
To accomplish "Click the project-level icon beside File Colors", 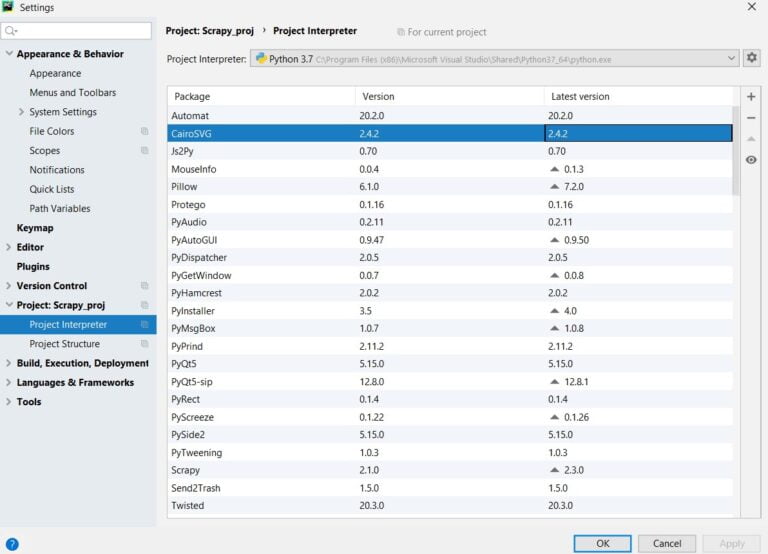I will [x=145, y=131].
